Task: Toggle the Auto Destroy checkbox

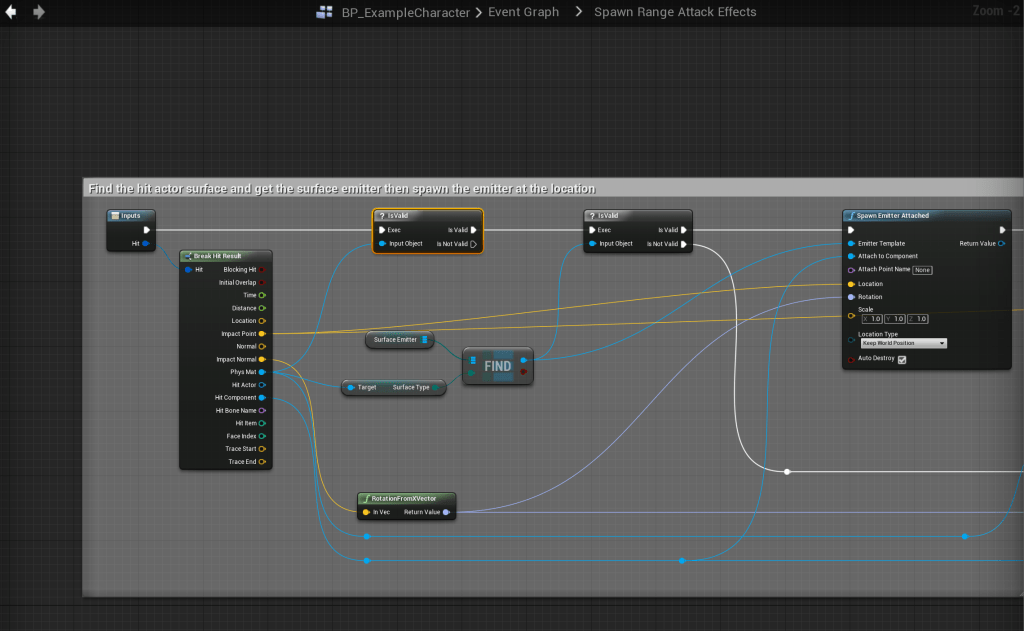Action: coord(902,359)
